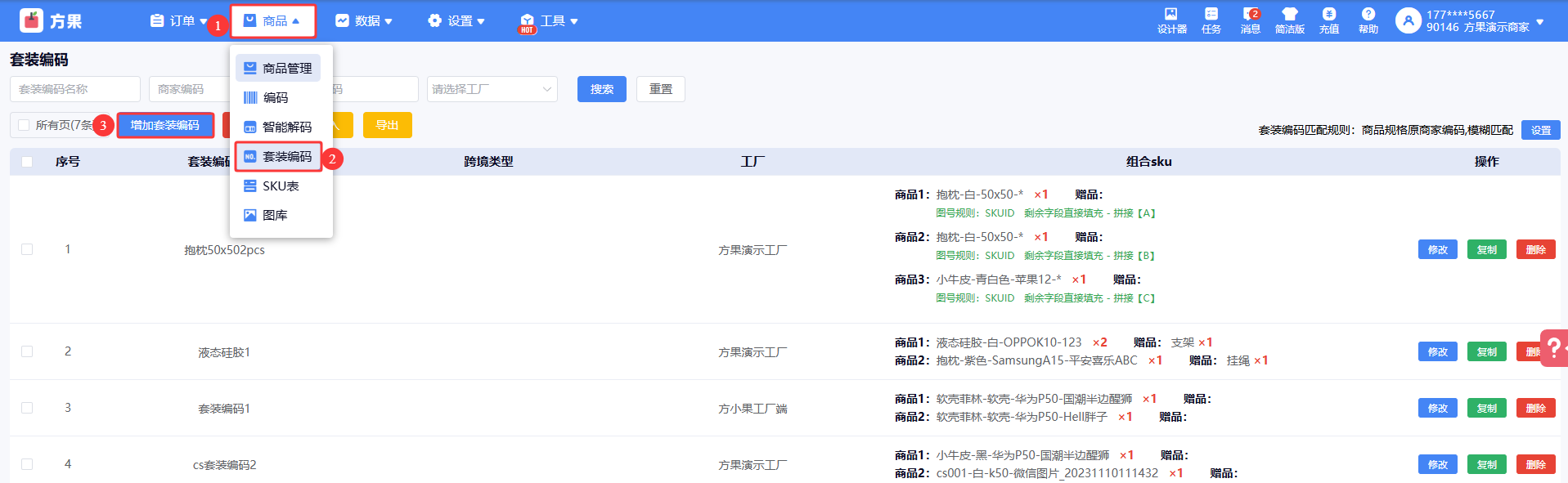Open the 设计器 designer icon
1568x483 pixels.
point(1171,14)
